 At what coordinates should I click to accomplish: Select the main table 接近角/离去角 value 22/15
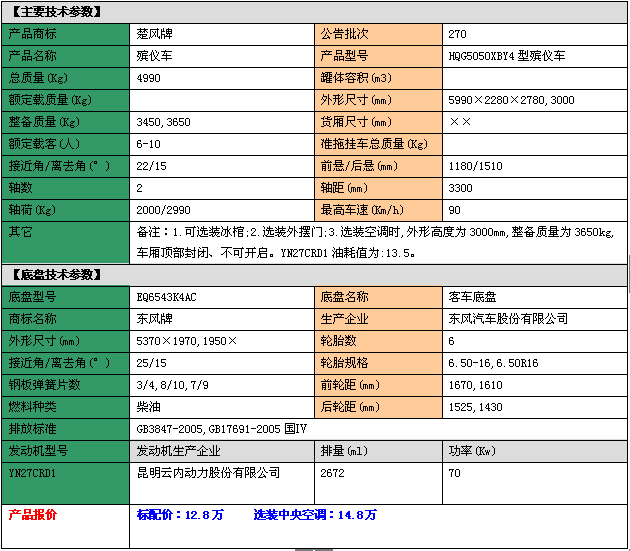[x=151, y=166]
